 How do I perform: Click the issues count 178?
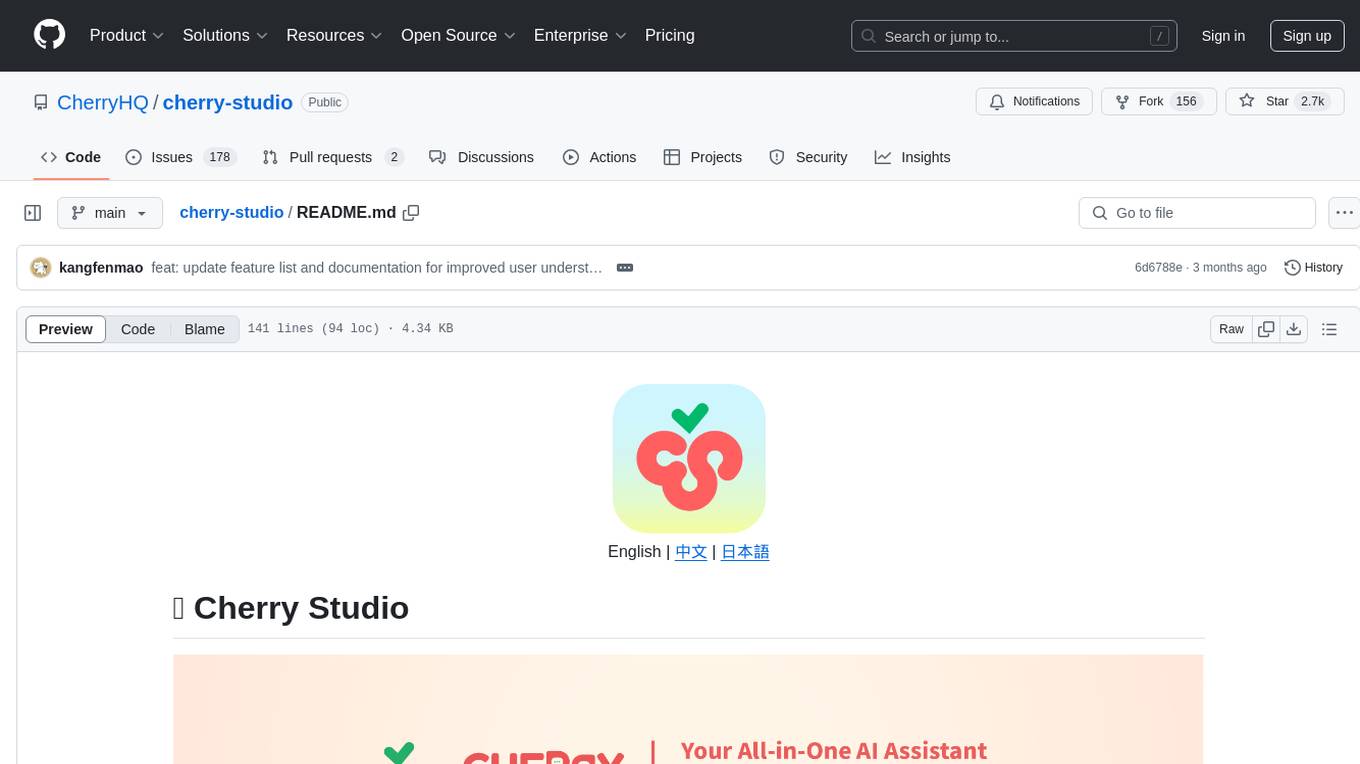[x=219, y=157]
